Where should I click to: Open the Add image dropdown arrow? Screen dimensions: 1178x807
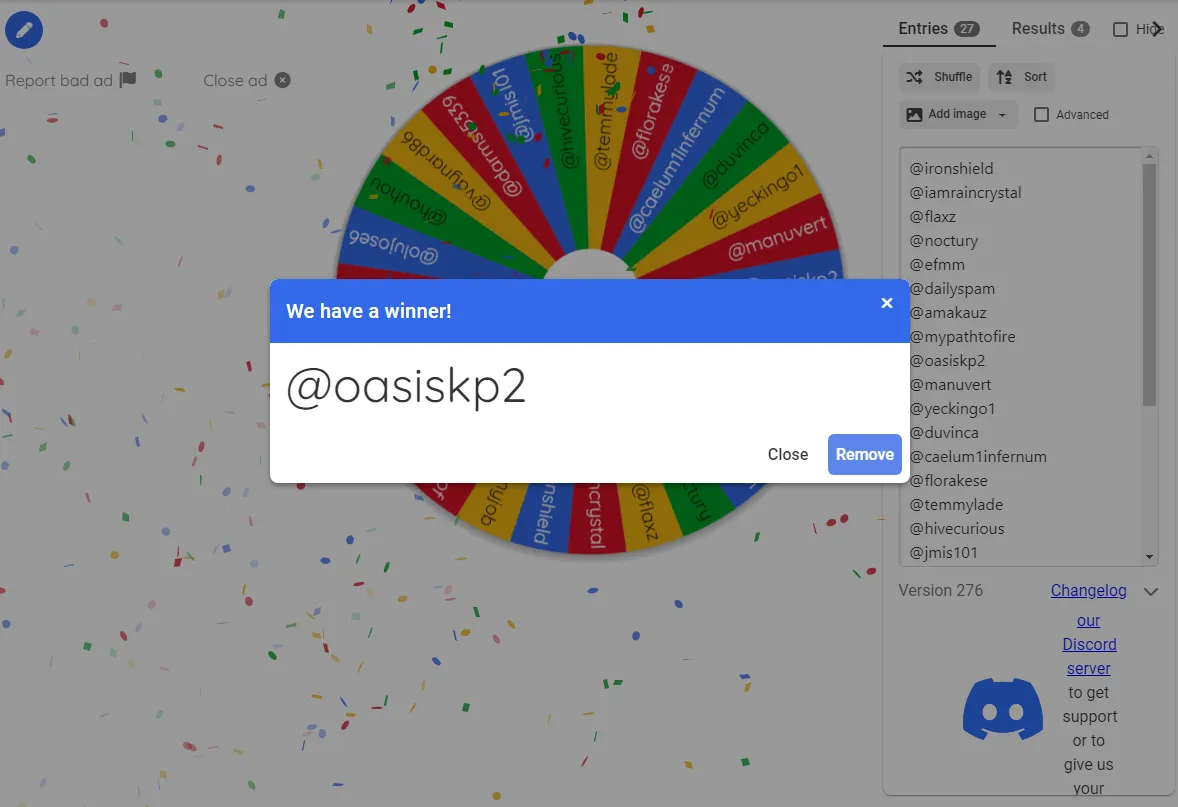pos(1002,115)
